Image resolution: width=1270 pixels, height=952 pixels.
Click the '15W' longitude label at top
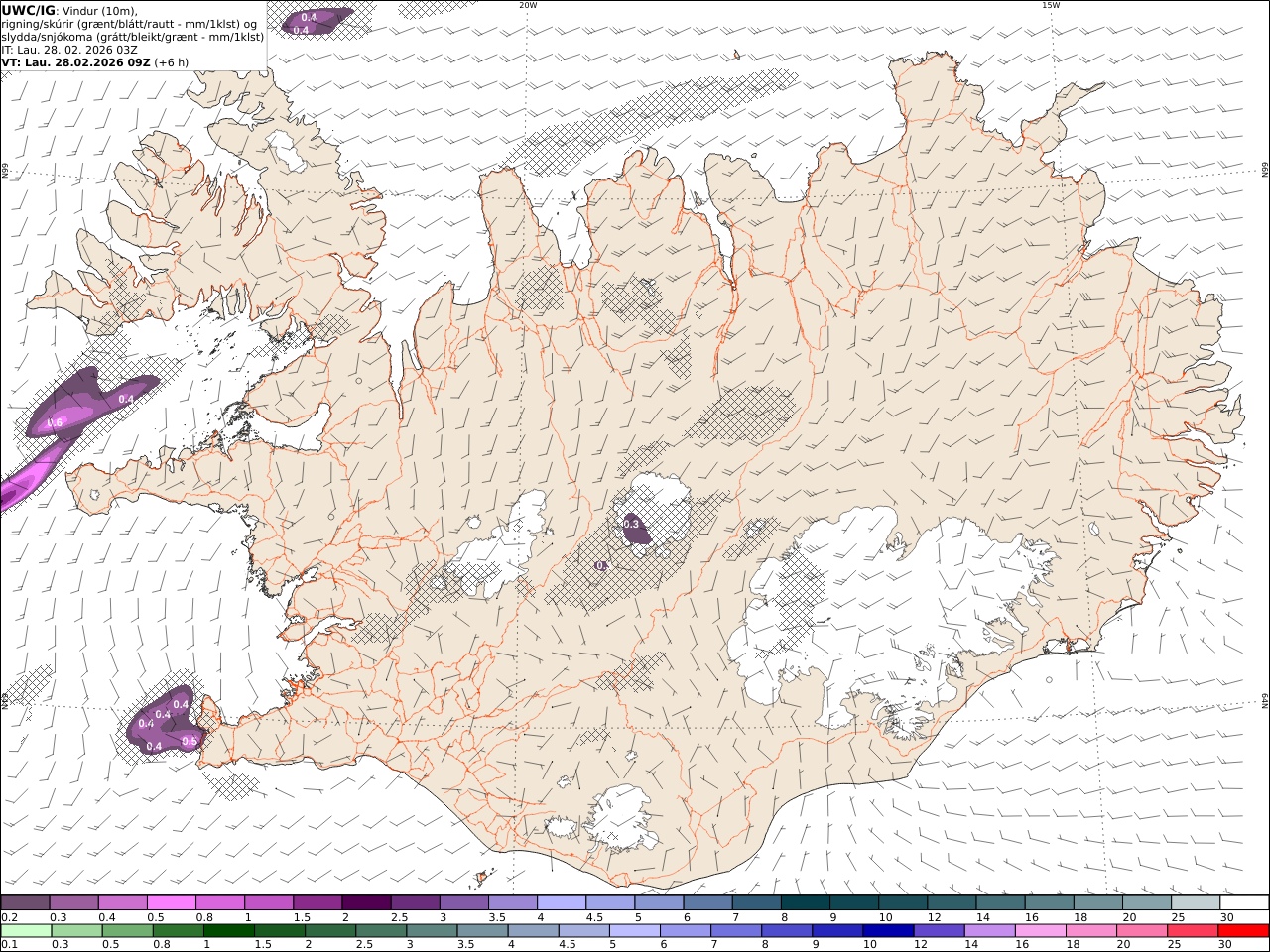click(x=1051, y=5)
